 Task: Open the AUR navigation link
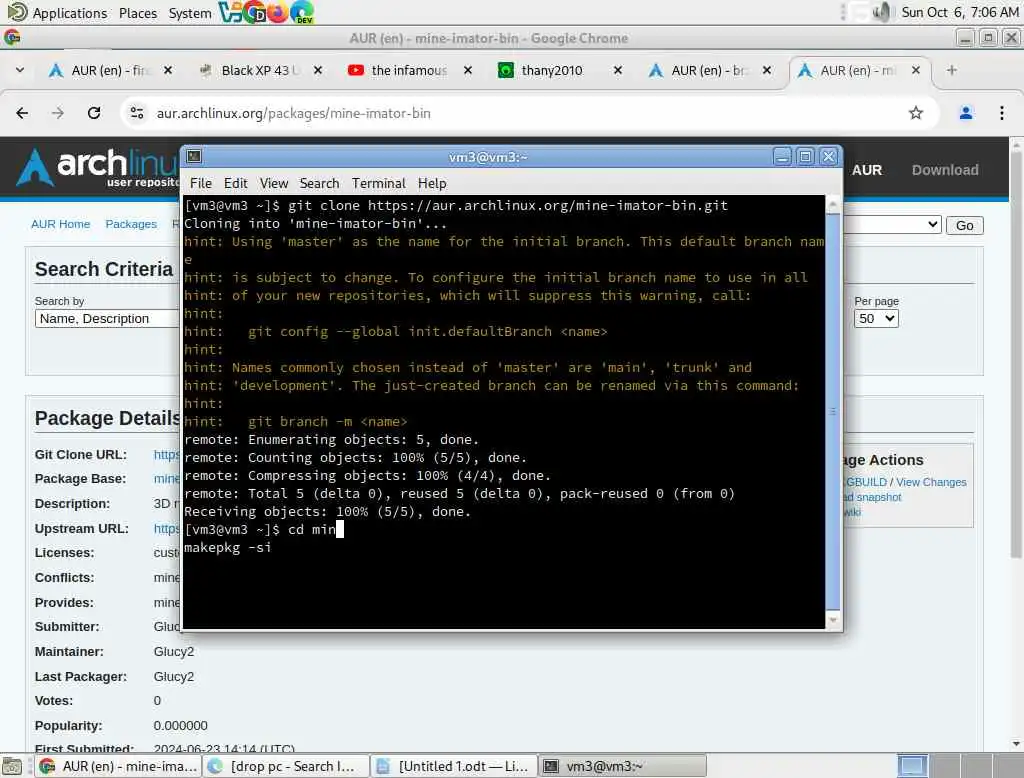pyautogui.click(x=867, y=170)
